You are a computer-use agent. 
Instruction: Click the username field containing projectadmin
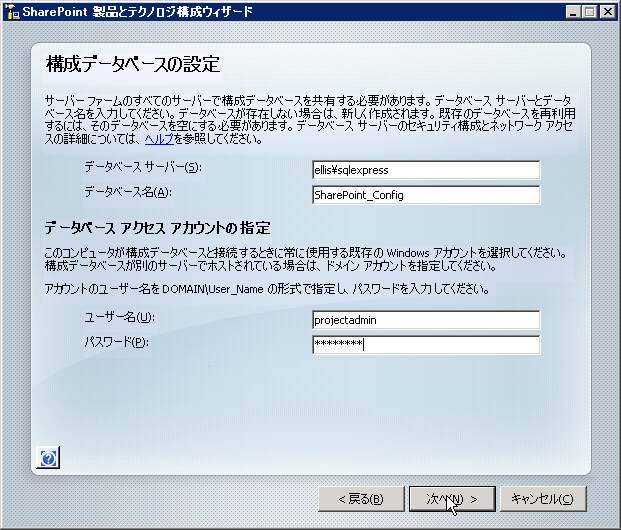pyautogui.click(x=426, y=320)
